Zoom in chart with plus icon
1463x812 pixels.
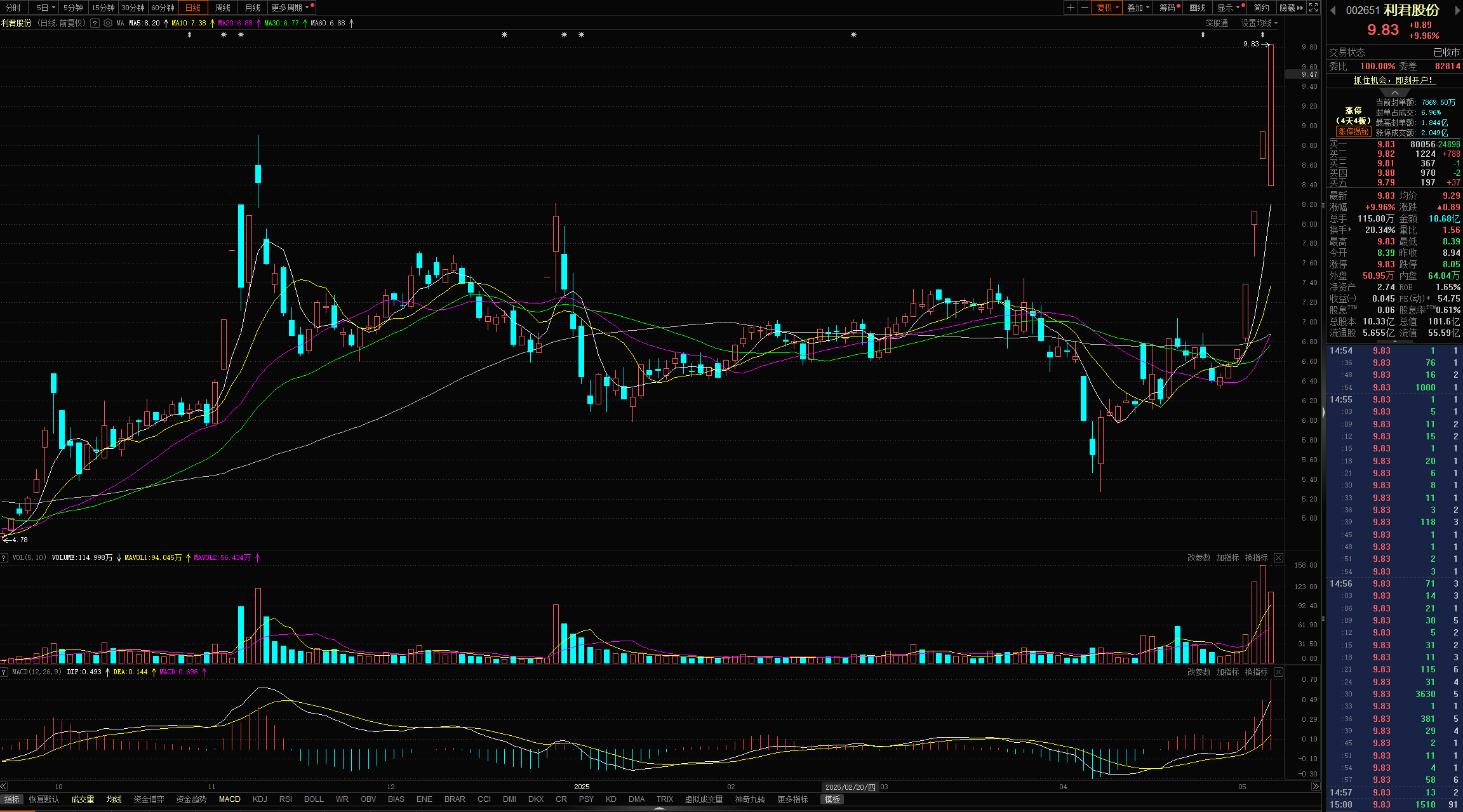point(1071,8)
